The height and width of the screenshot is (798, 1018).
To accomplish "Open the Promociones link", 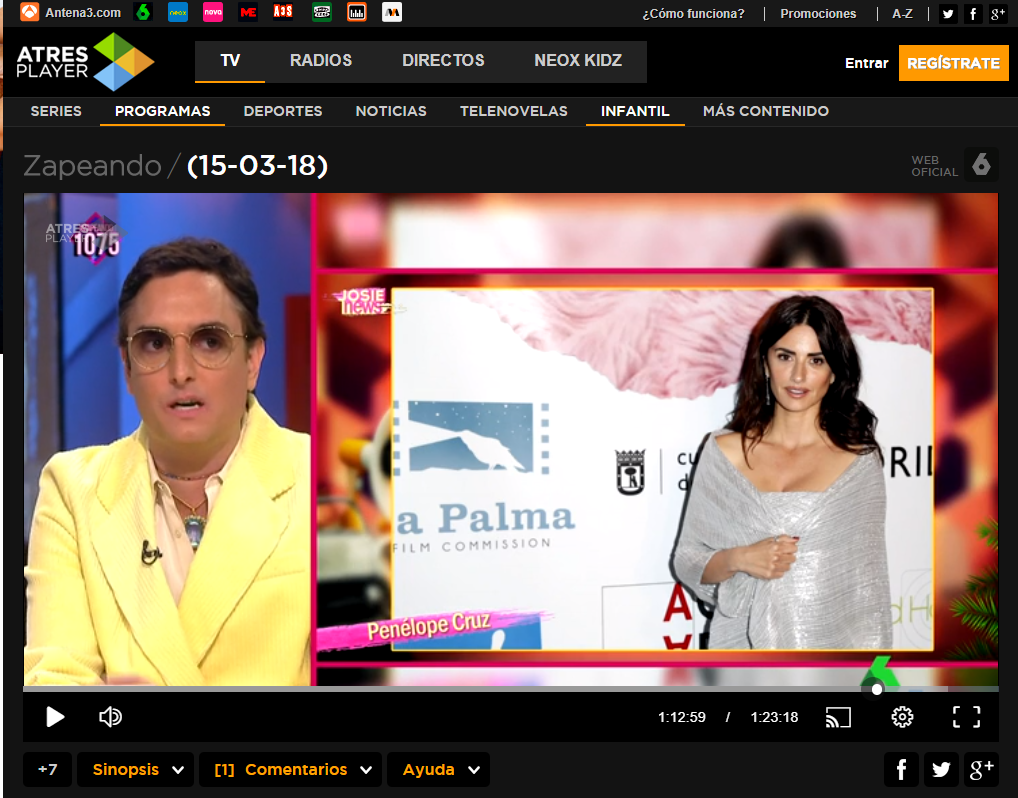I will [x=818, y=14].
